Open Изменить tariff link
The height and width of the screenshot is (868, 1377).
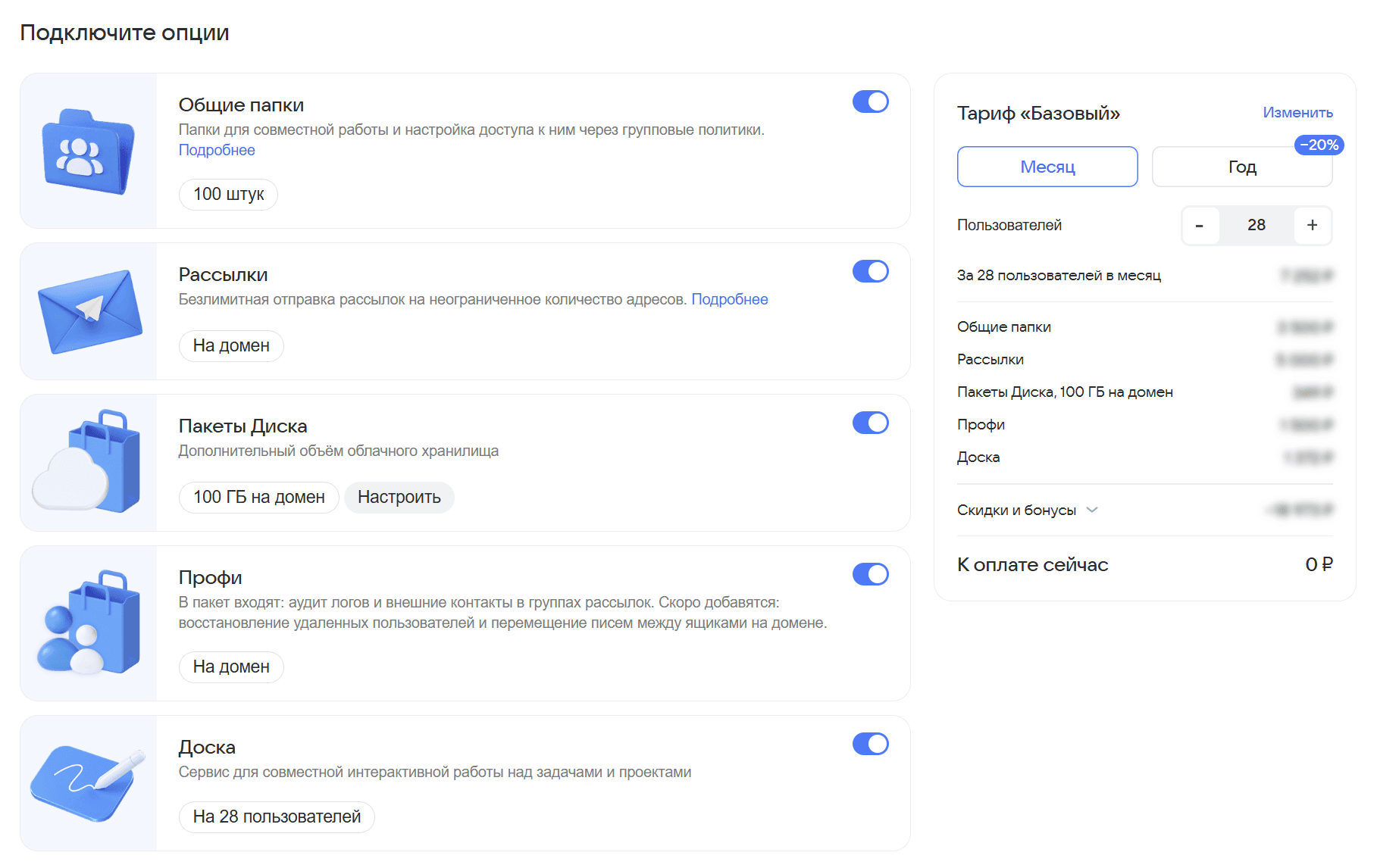point(1297,112)
